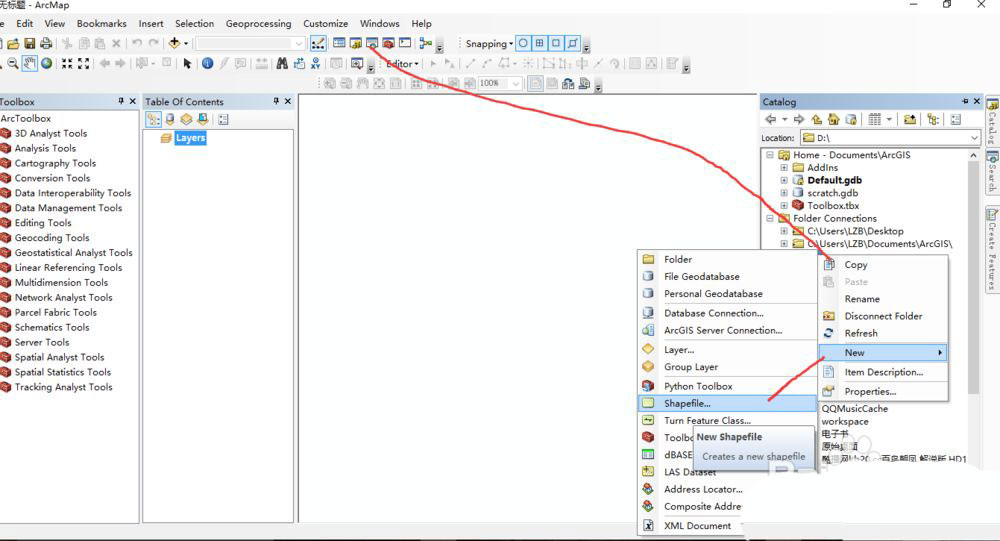Click the Go To XY tool
The height and width of the screenshot is (541, 1000).
click(x=315, y=64)
